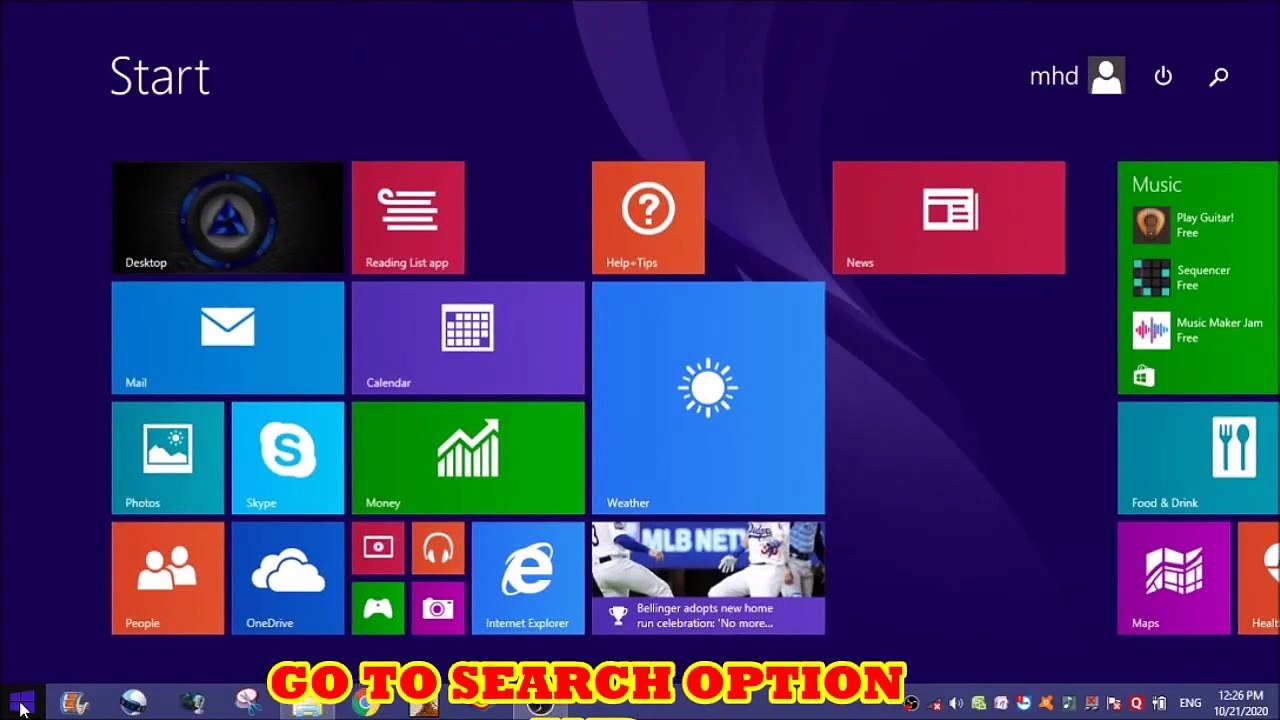Click the volume speaker tray icon
Screen dimensions: 1280x720
click(x=956, y=703)
